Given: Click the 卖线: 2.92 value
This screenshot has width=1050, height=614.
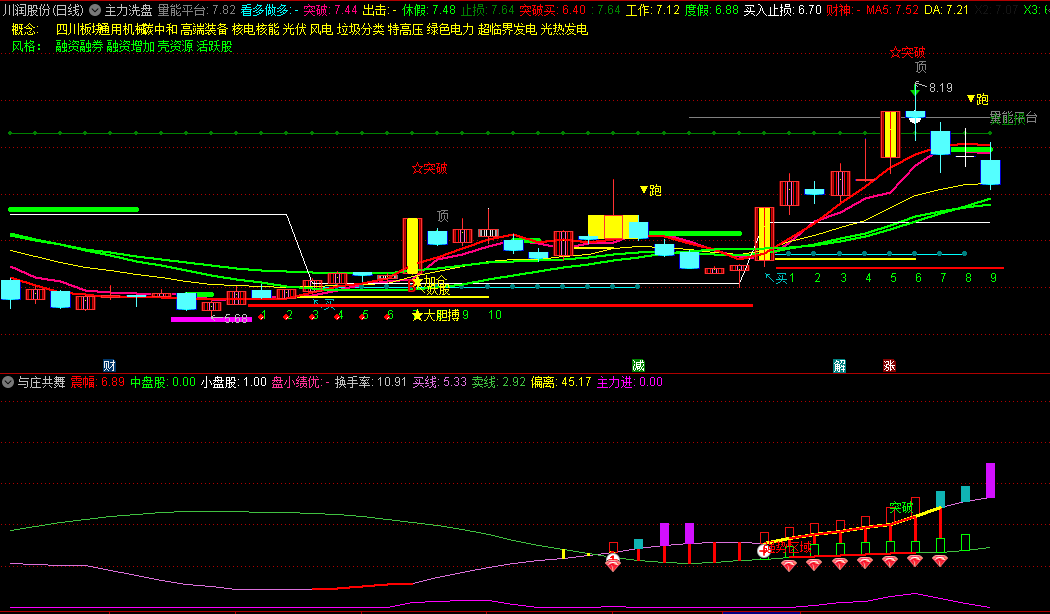Looking at the screenshot, I should coord(499,382).
